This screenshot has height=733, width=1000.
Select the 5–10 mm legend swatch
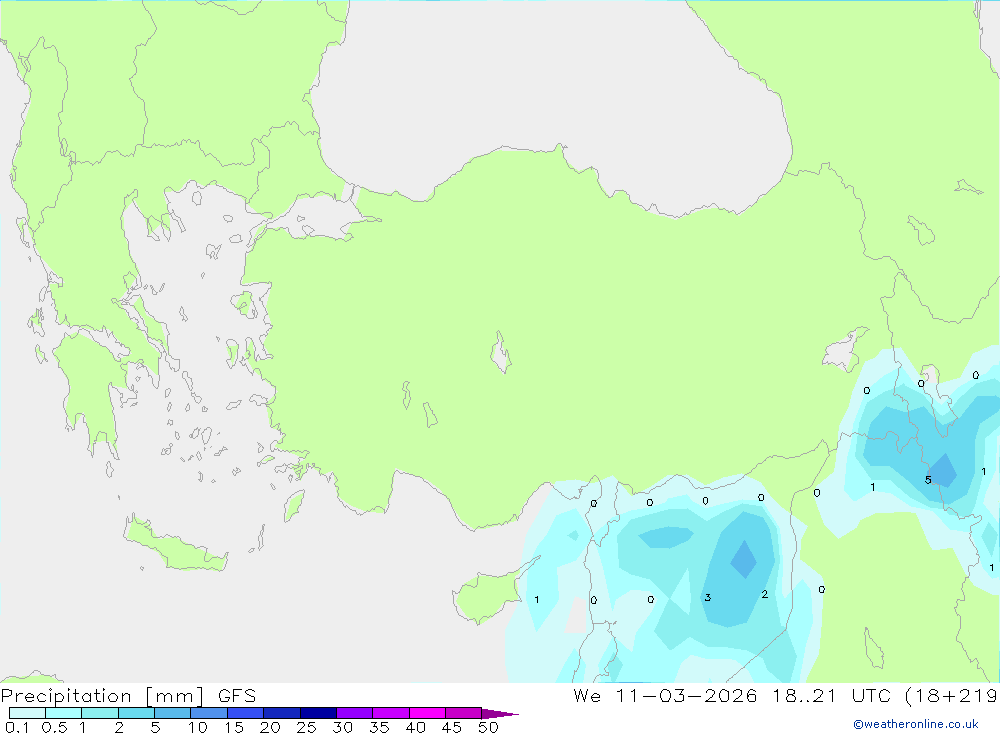click(173, 713)
